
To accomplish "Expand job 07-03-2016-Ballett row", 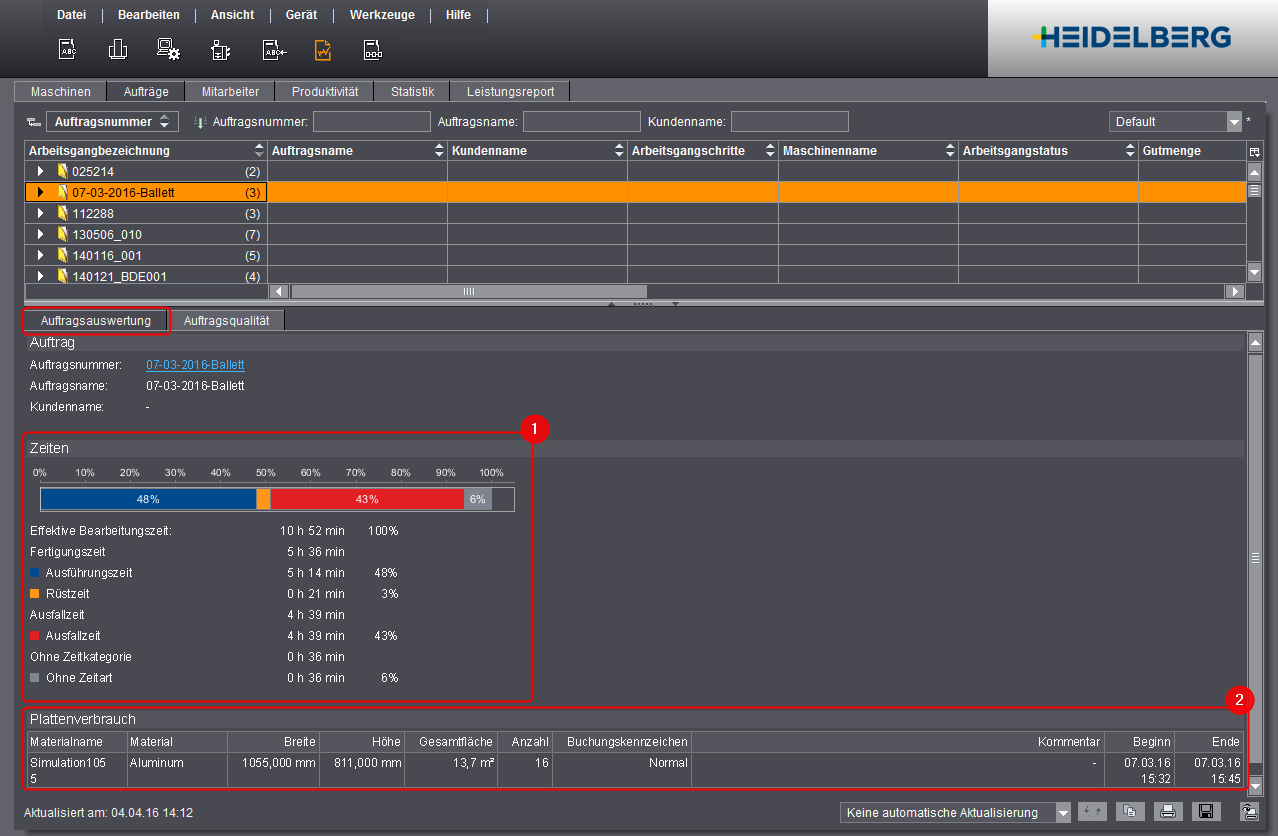I will (41, 192).
